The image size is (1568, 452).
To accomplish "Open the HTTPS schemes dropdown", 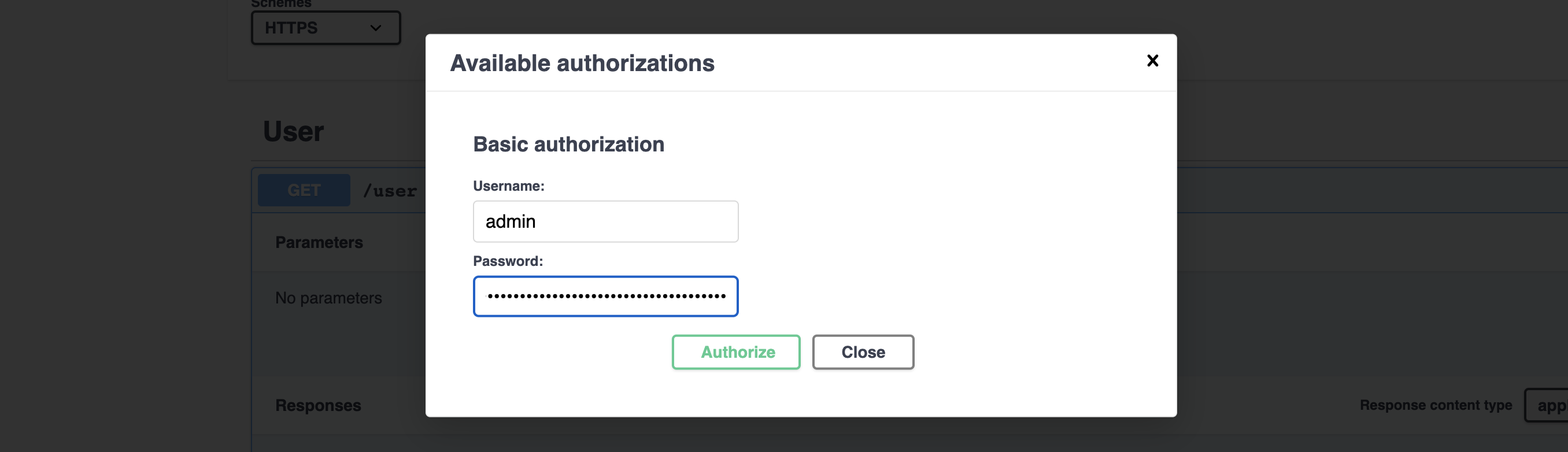I will coord(326,27).
